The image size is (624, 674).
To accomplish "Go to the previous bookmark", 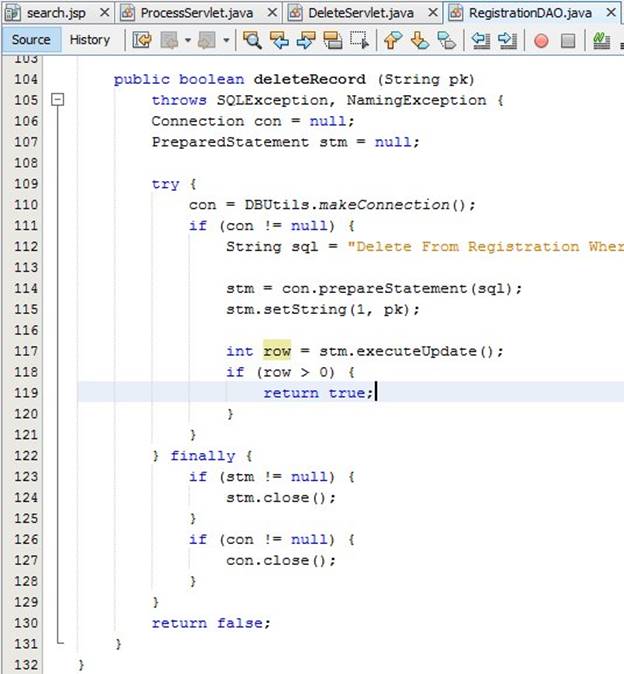I will pyautogui.click(x=393, y=40).
